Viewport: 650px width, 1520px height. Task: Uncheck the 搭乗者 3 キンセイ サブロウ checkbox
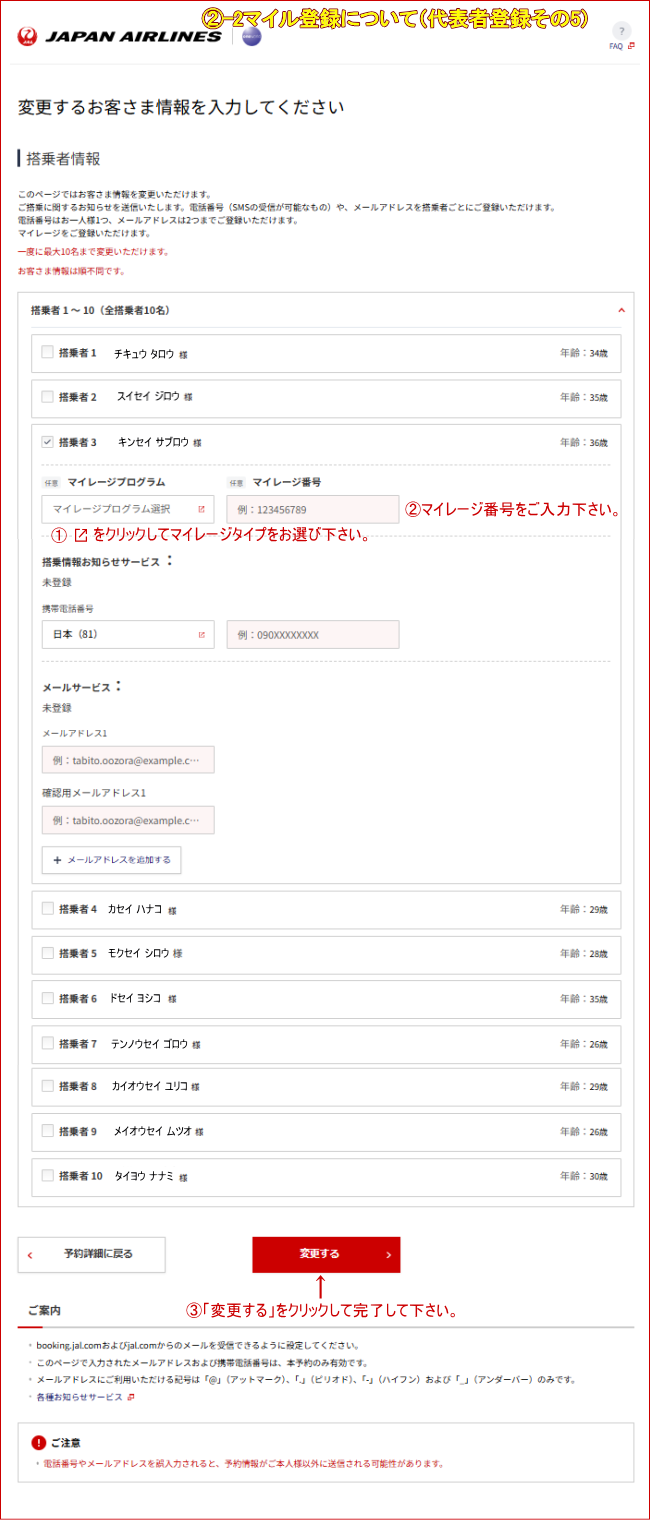(x=47, y=441)
